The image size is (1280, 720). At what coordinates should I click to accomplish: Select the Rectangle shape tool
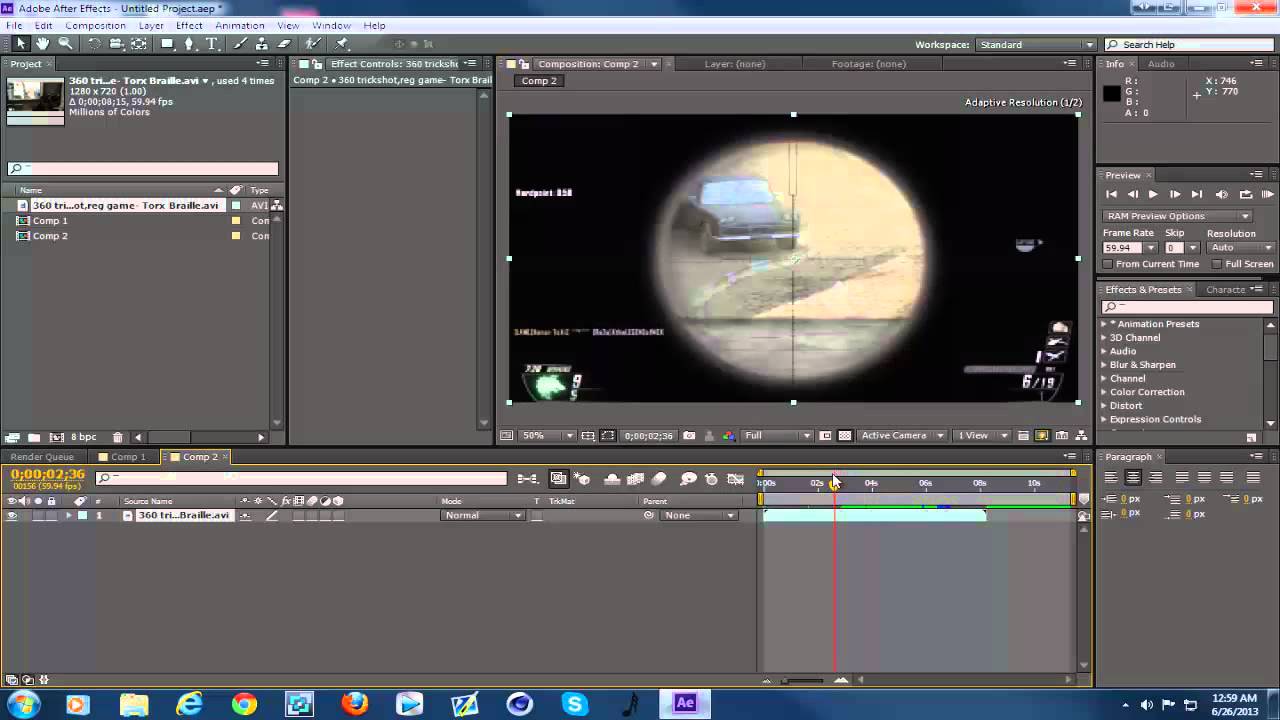168,44
